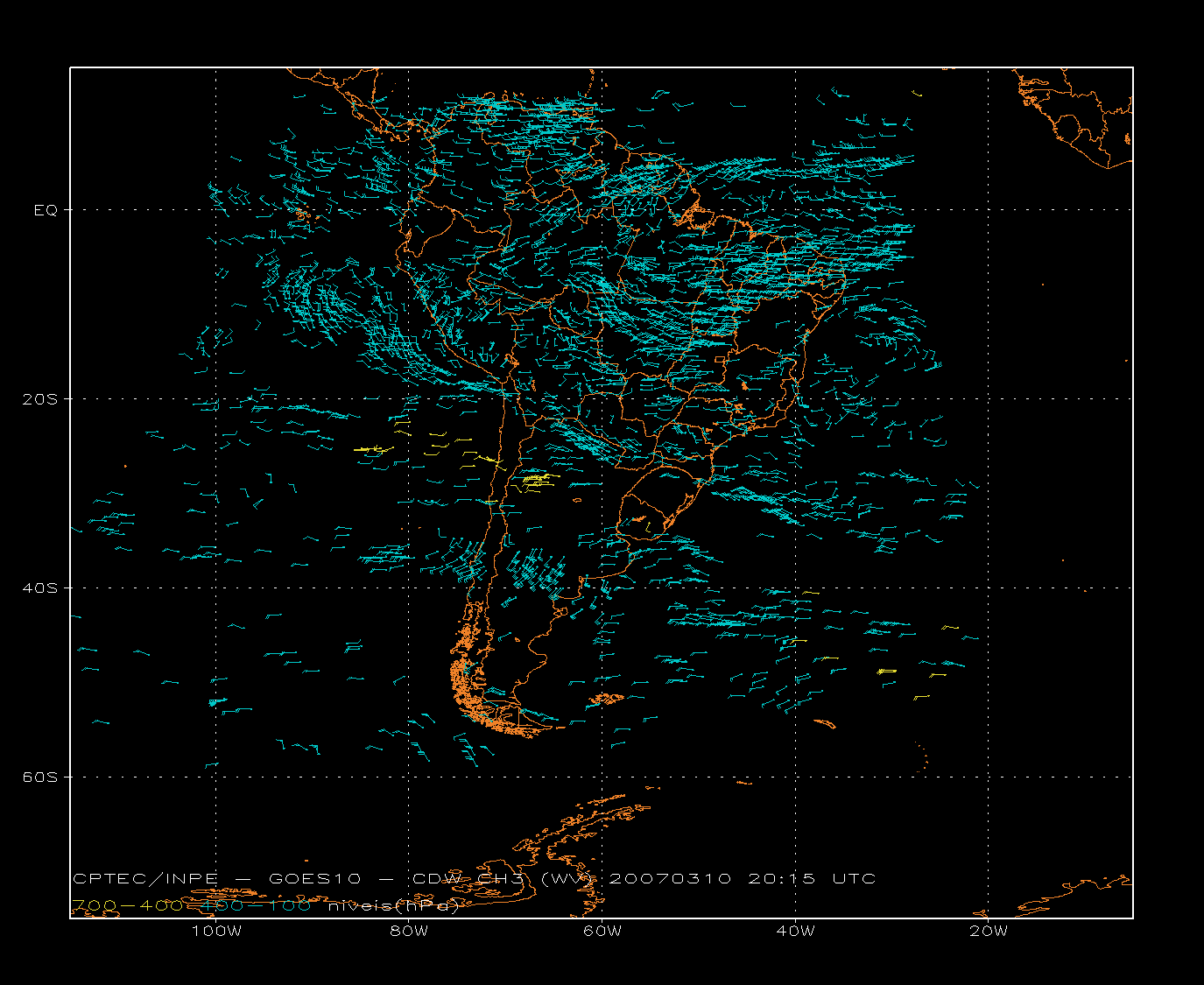The width and height of the screenshot is (1204, 985).
Task: Click the yellow 700-400 level legend
Action: click(x=127, y=905)
